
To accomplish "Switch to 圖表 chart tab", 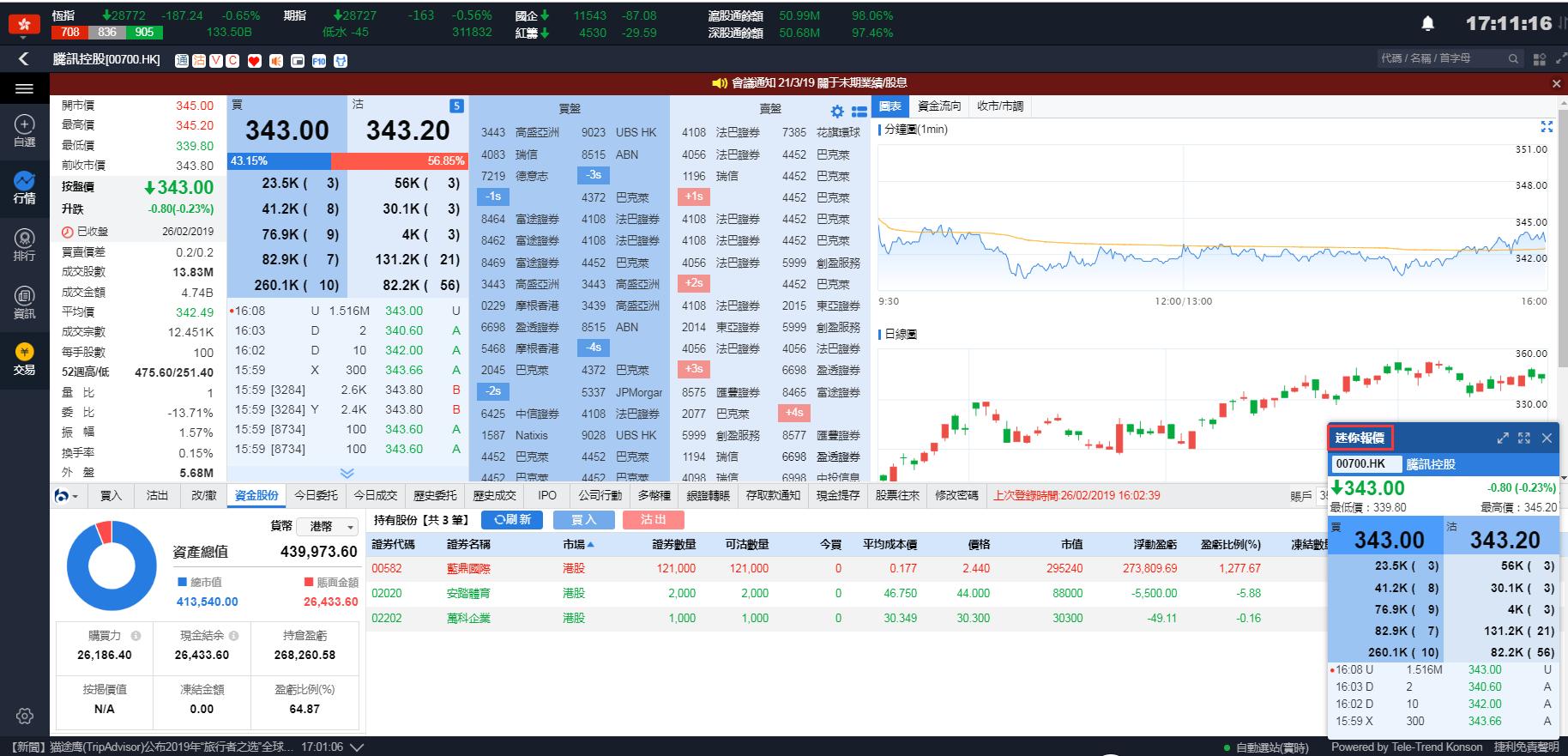I will [x=890, y=106].
